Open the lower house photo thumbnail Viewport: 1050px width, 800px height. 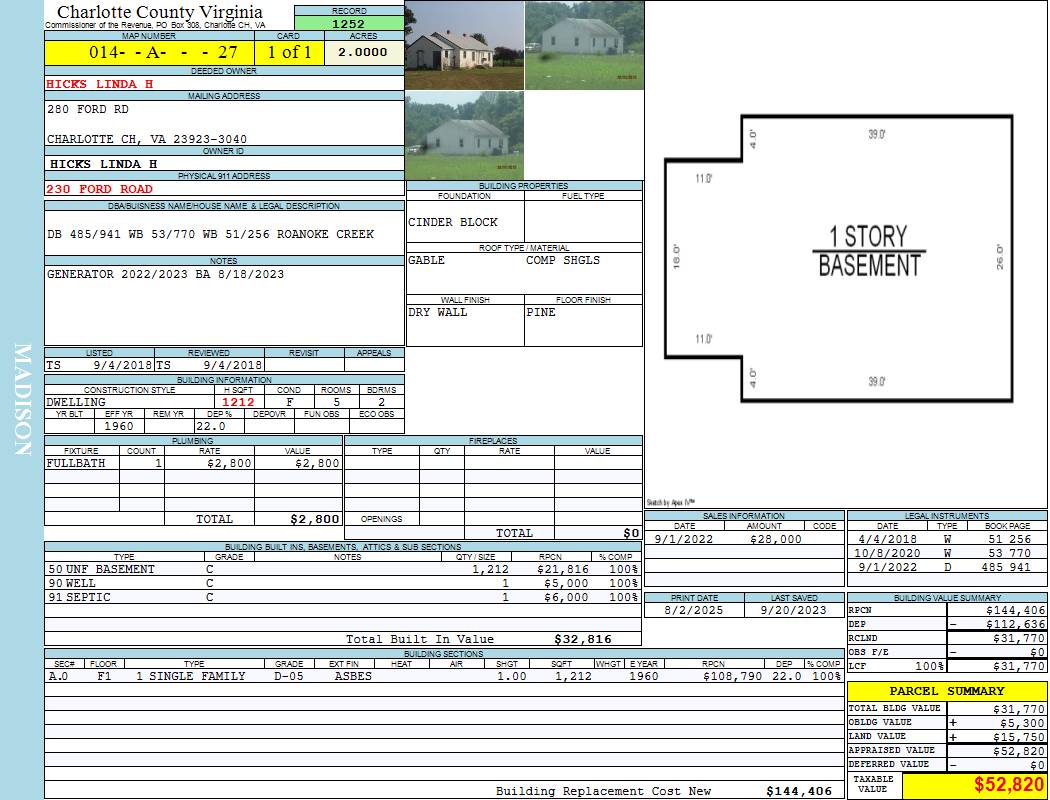click(x=464, y=136)
